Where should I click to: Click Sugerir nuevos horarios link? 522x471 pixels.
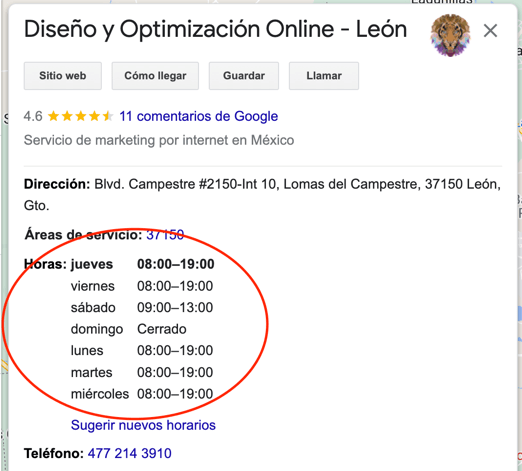point(143,425)
